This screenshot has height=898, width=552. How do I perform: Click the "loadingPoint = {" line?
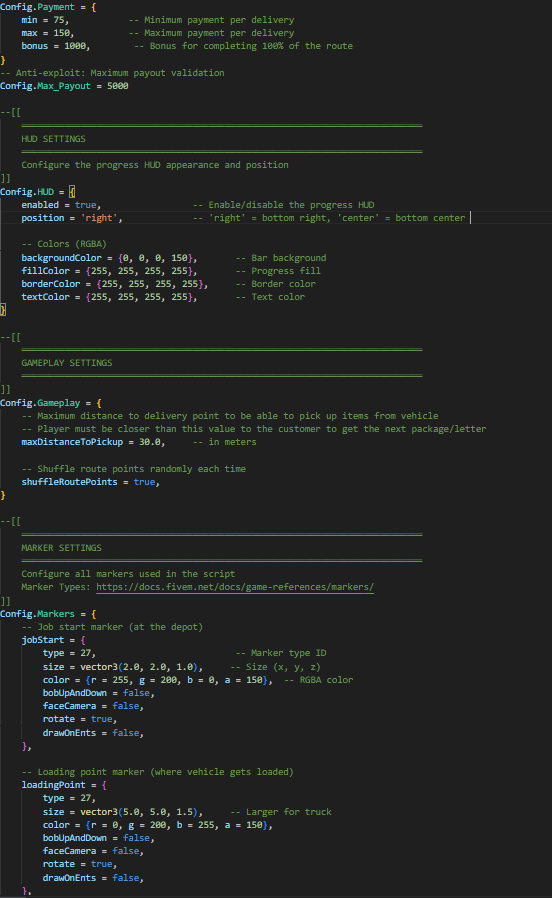[64, 785]
